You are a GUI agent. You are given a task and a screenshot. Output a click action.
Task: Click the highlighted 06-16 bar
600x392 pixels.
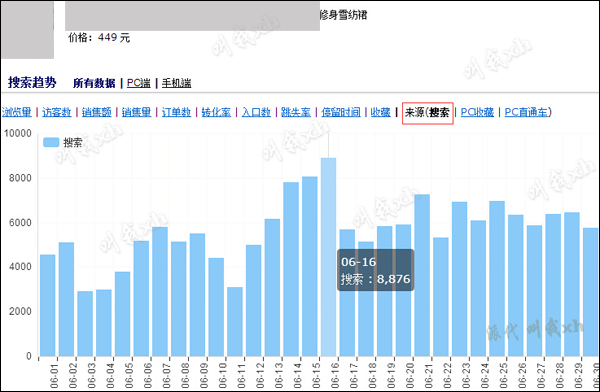[328, 257]
